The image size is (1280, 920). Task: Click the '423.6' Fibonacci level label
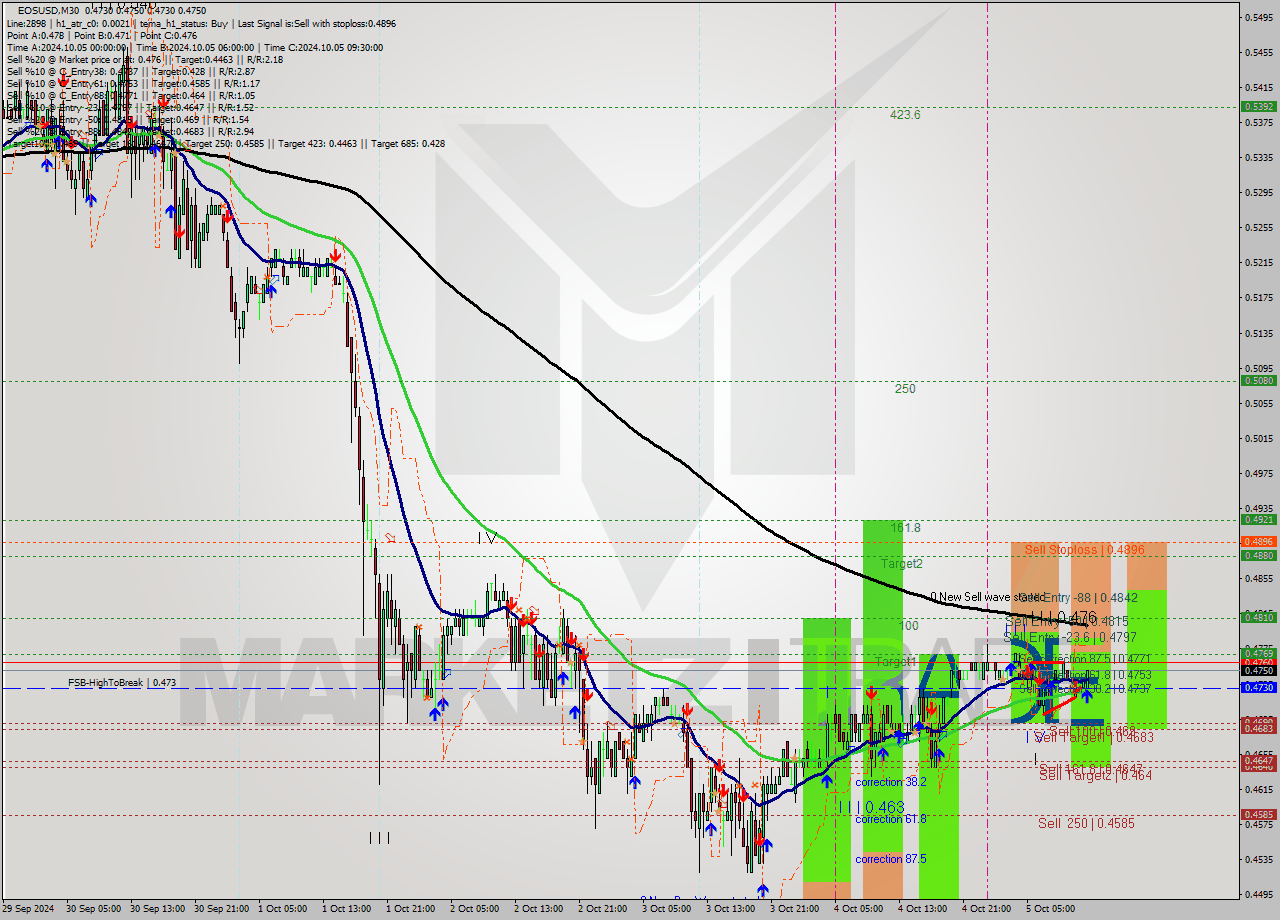[x=905, y=115]
